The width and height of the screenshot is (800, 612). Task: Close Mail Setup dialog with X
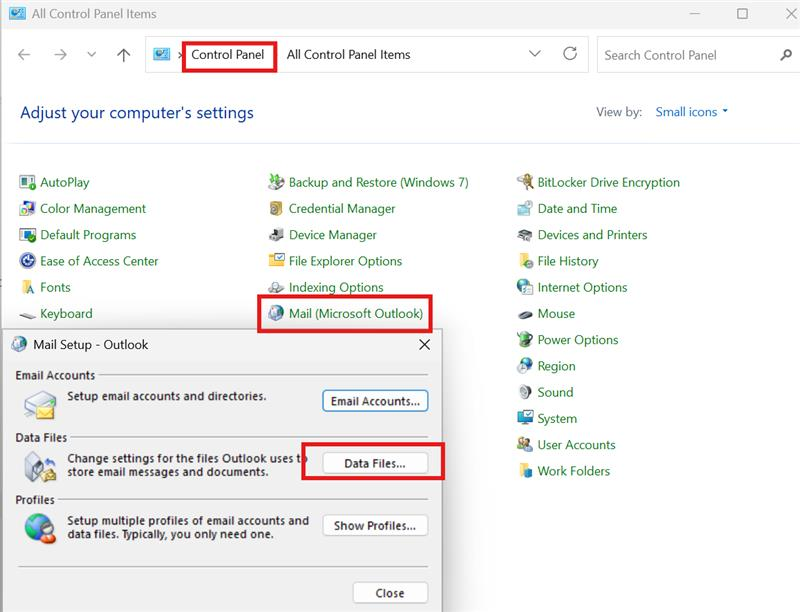click(424, 345)
